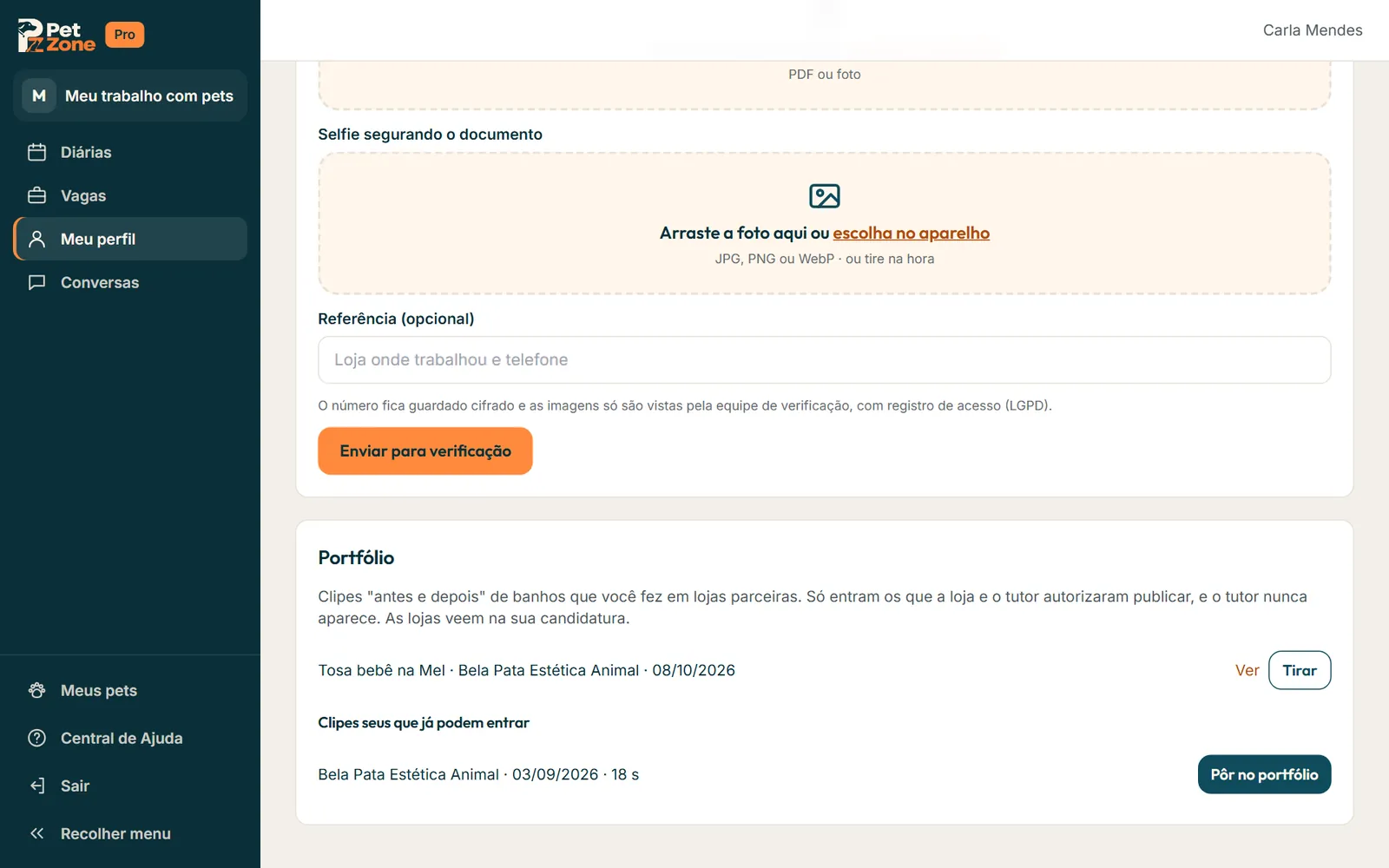Click the paw icon for Meus pets
Screen dimensions: 1389x868
pos(36,690)
